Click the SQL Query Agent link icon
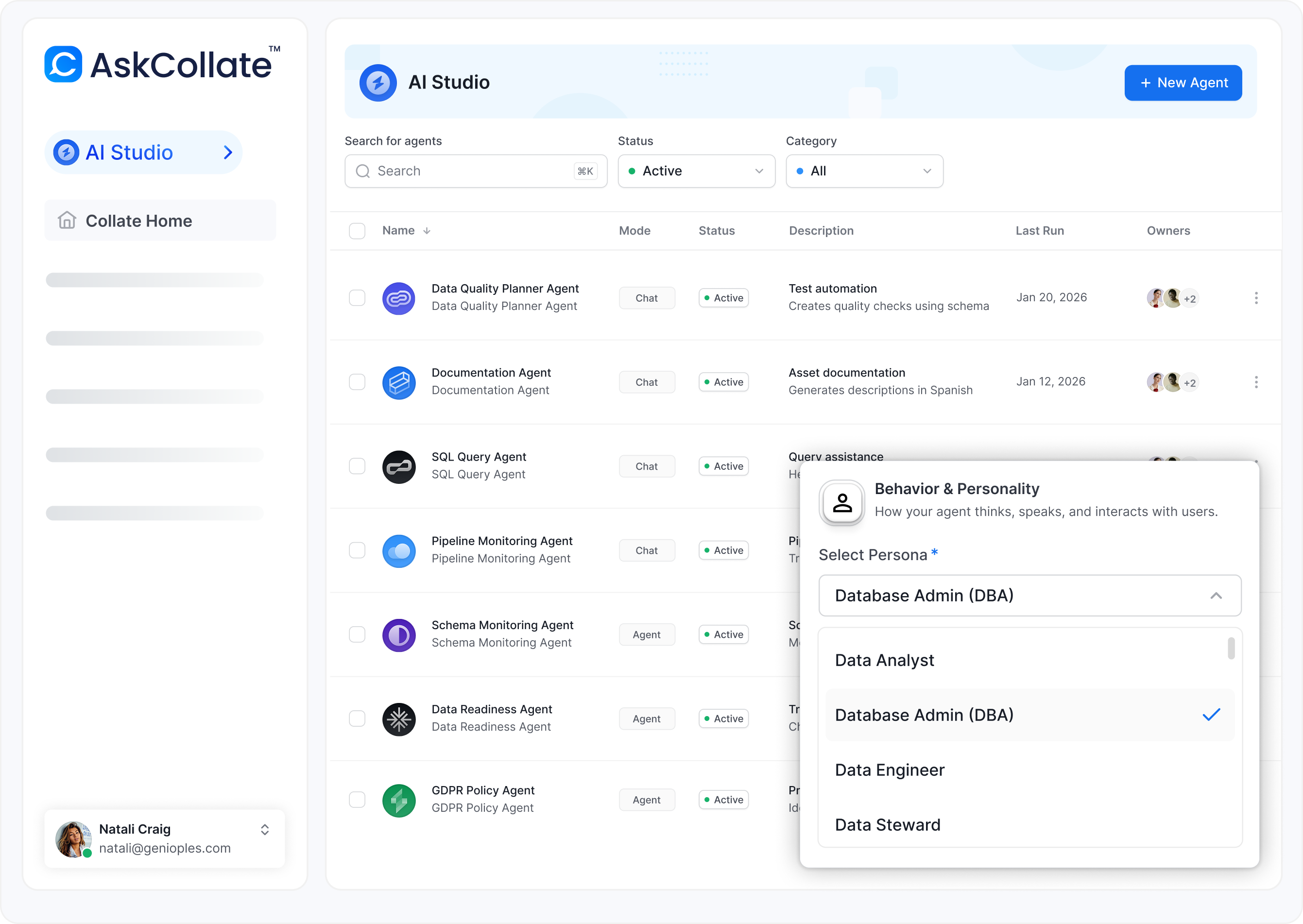 (398, 466)
